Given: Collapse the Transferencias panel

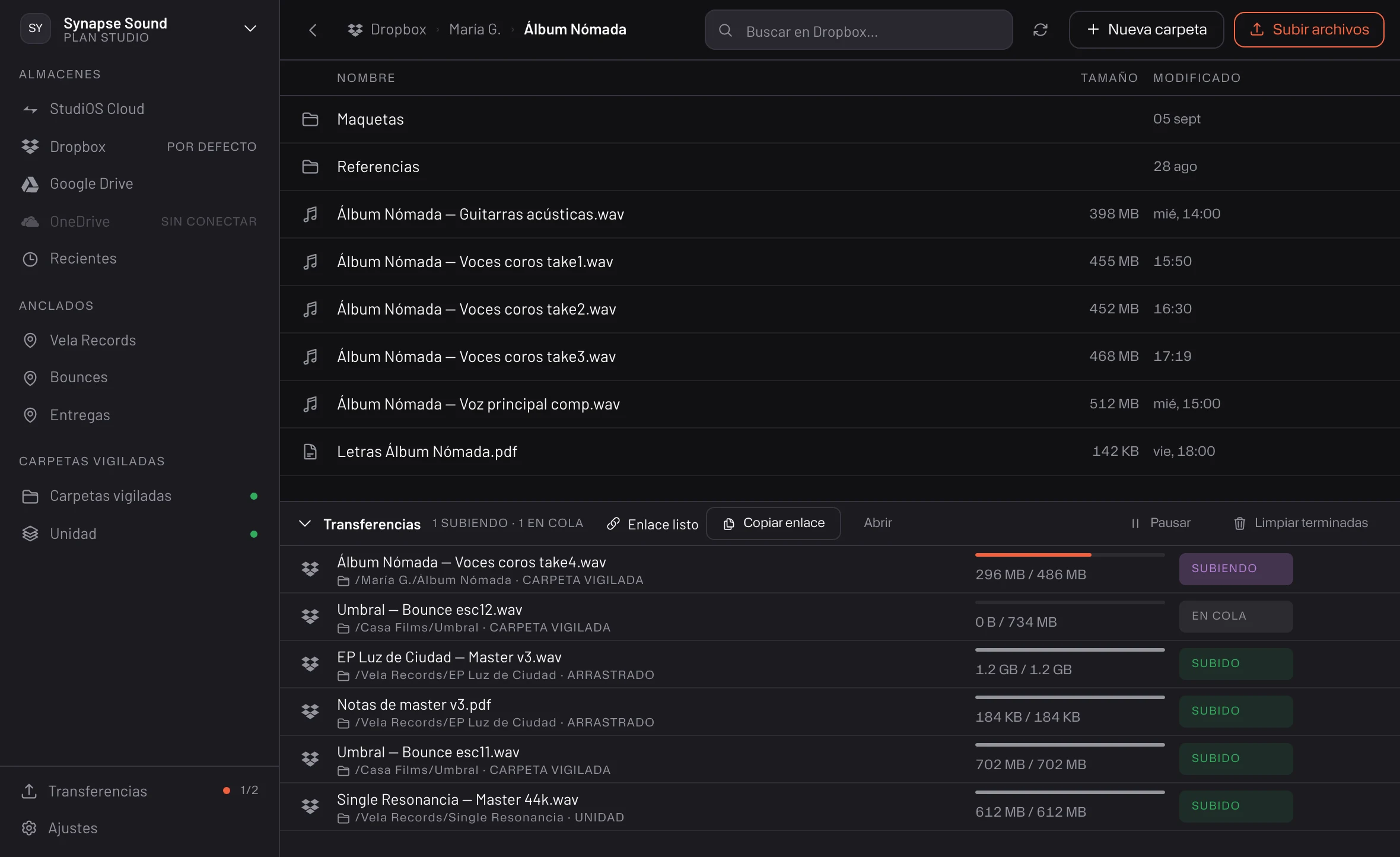Looking at the screenshot, I should [x=305, y=523].
